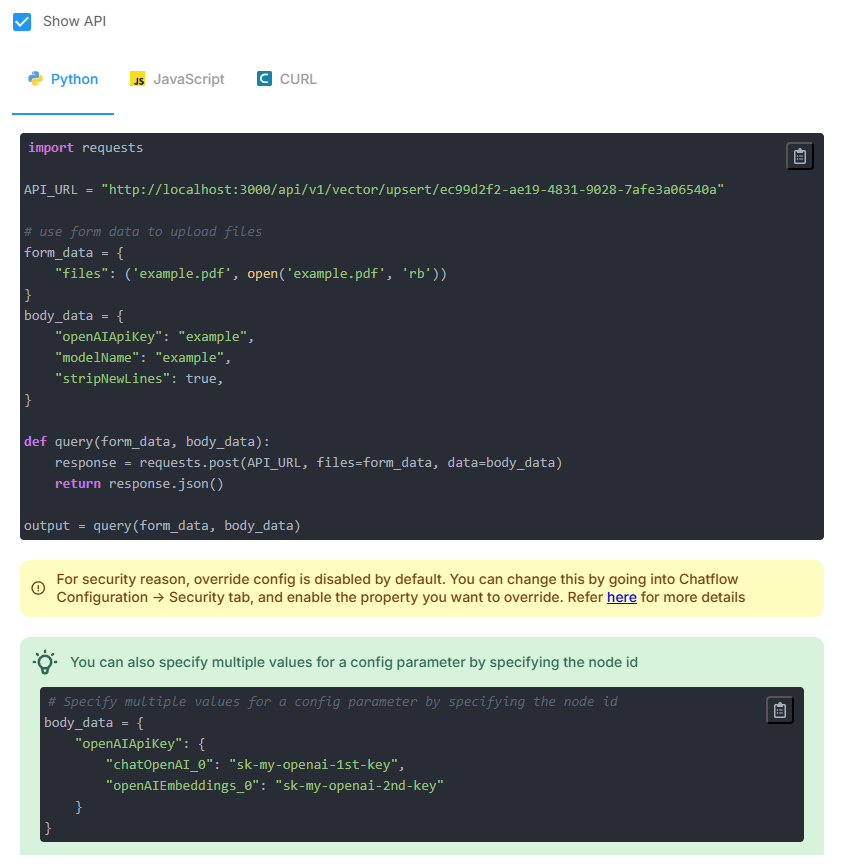Click the override config security notice text
The height and width of the screenshot is (868, 842).
click(x=400, y=588)
